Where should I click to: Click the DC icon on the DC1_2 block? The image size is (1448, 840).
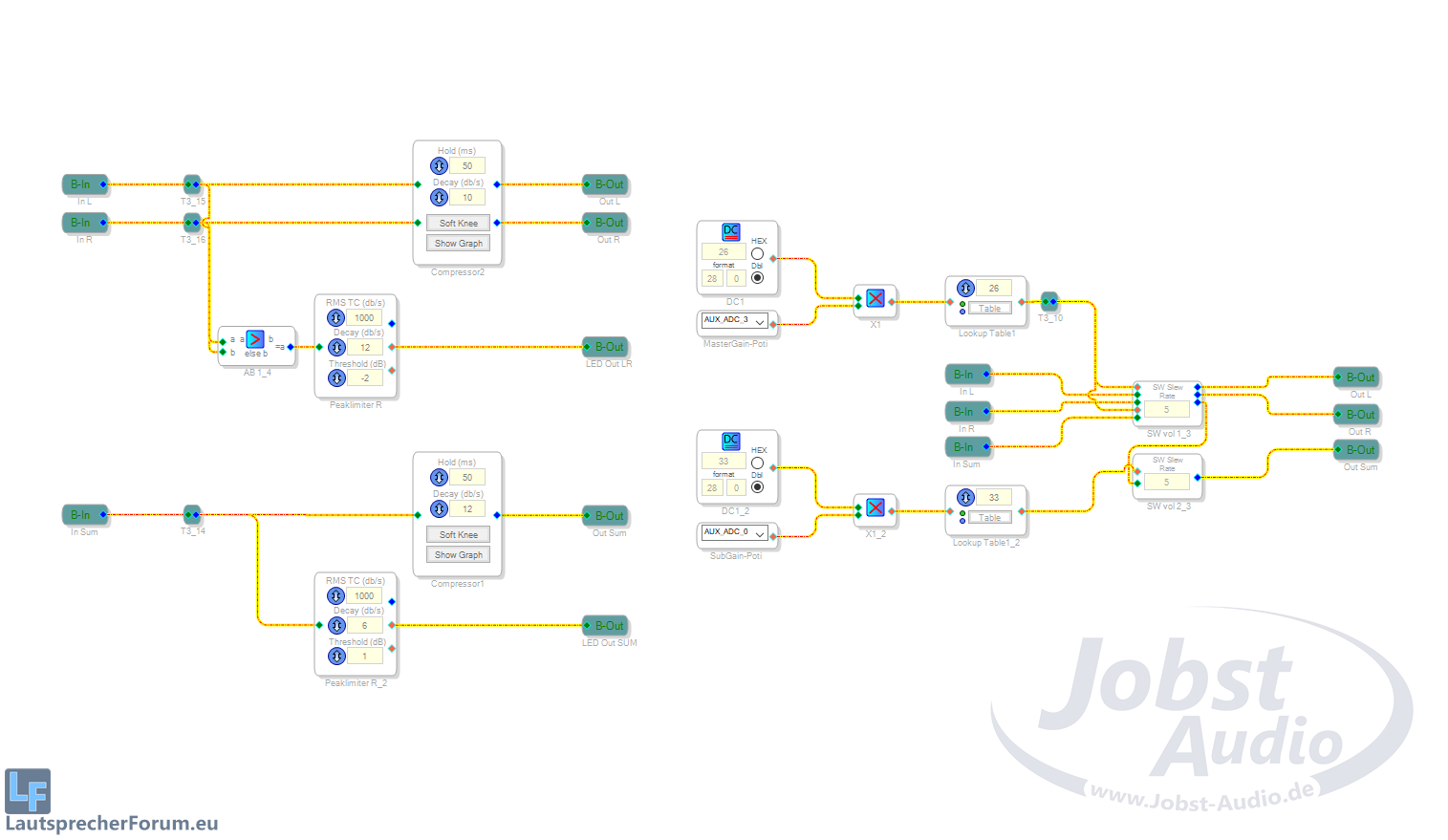[730, 441]
